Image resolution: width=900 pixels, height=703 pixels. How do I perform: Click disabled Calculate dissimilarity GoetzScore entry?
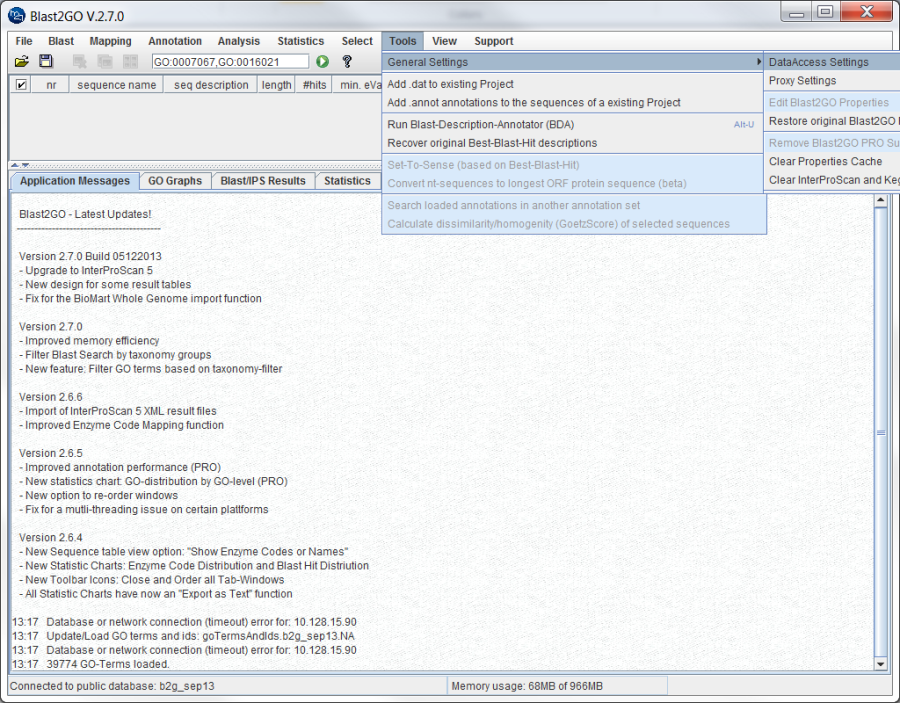click(574, 224)
